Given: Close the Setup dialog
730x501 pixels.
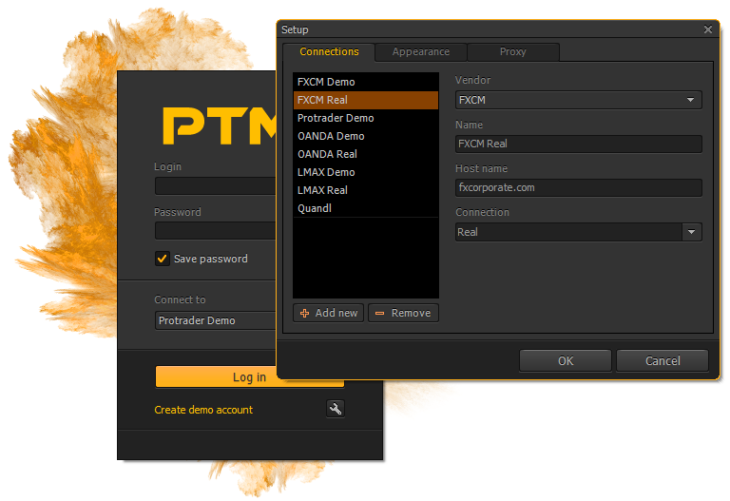Looking at the screenshot, I should (x=708, y=29).
